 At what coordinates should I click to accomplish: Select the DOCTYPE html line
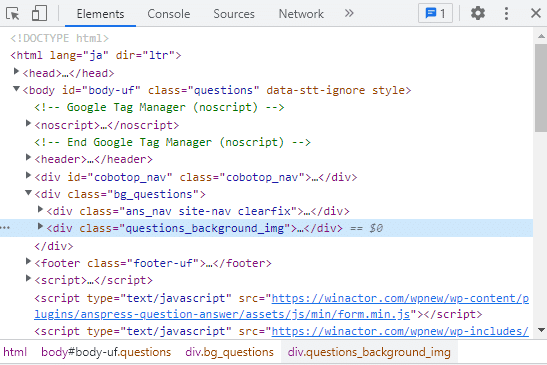[x=59, y=38]
